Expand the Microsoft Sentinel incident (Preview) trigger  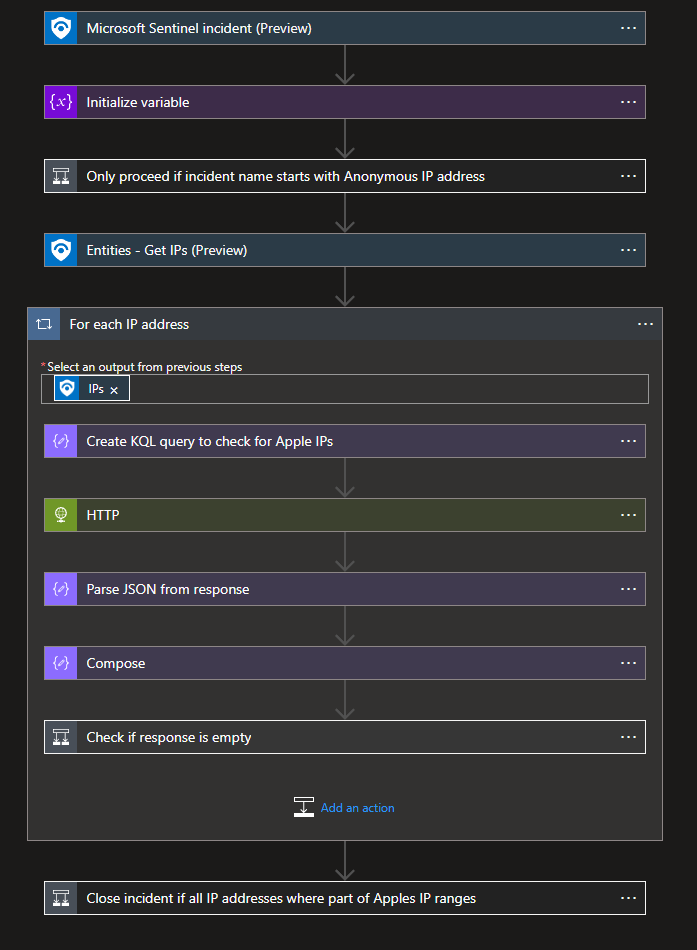(x=345, y=28)
